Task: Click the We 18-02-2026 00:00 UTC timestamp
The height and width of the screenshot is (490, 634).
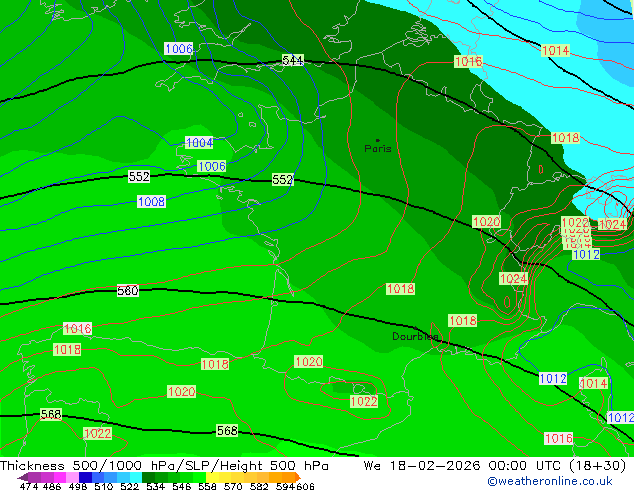Action: [x=495, y=466]
